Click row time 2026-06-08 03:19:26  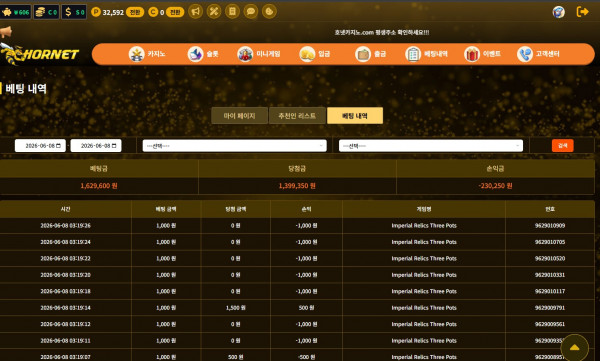click(x=65, y=225)
